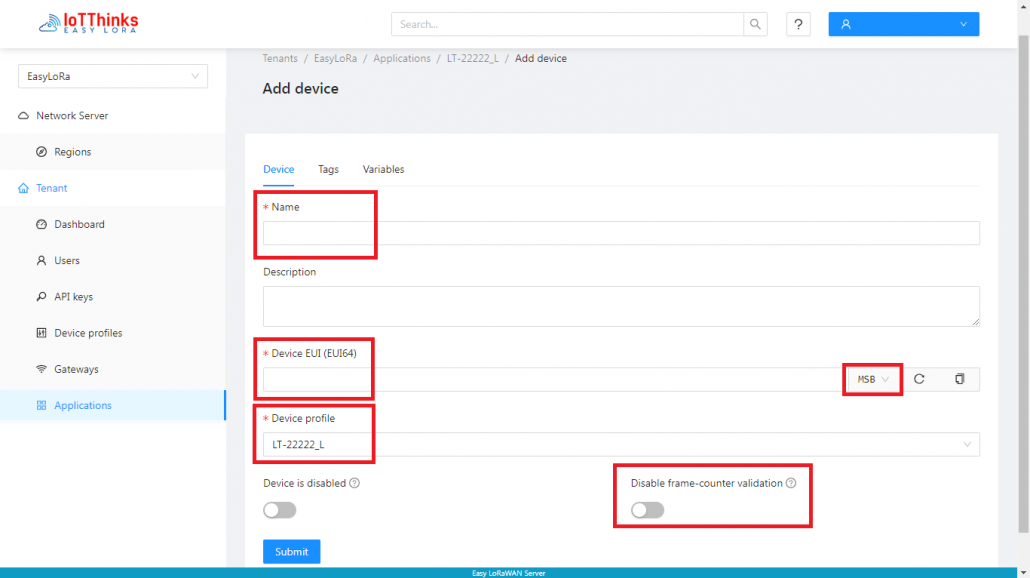Image resolution: width=1030 pixels, height=578 pixels.
Task: Expand the EasyLoRa tenant selector
Action: tap(112, 76)
